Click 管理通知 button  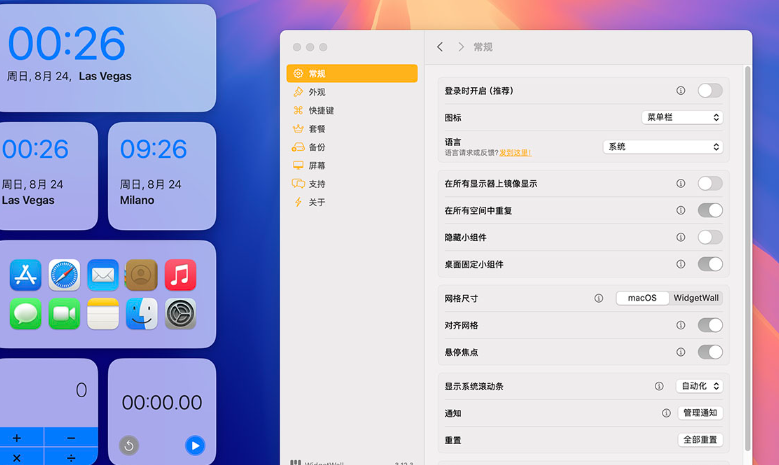coord(700,413)
